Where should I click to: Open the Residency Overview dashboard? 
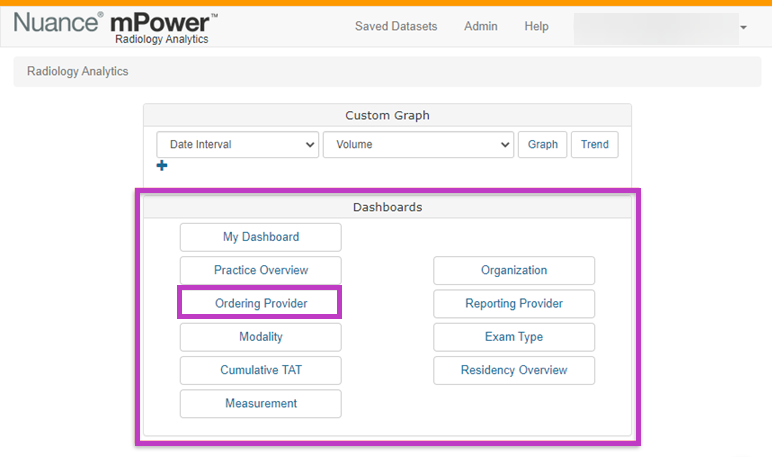[514, 370]
